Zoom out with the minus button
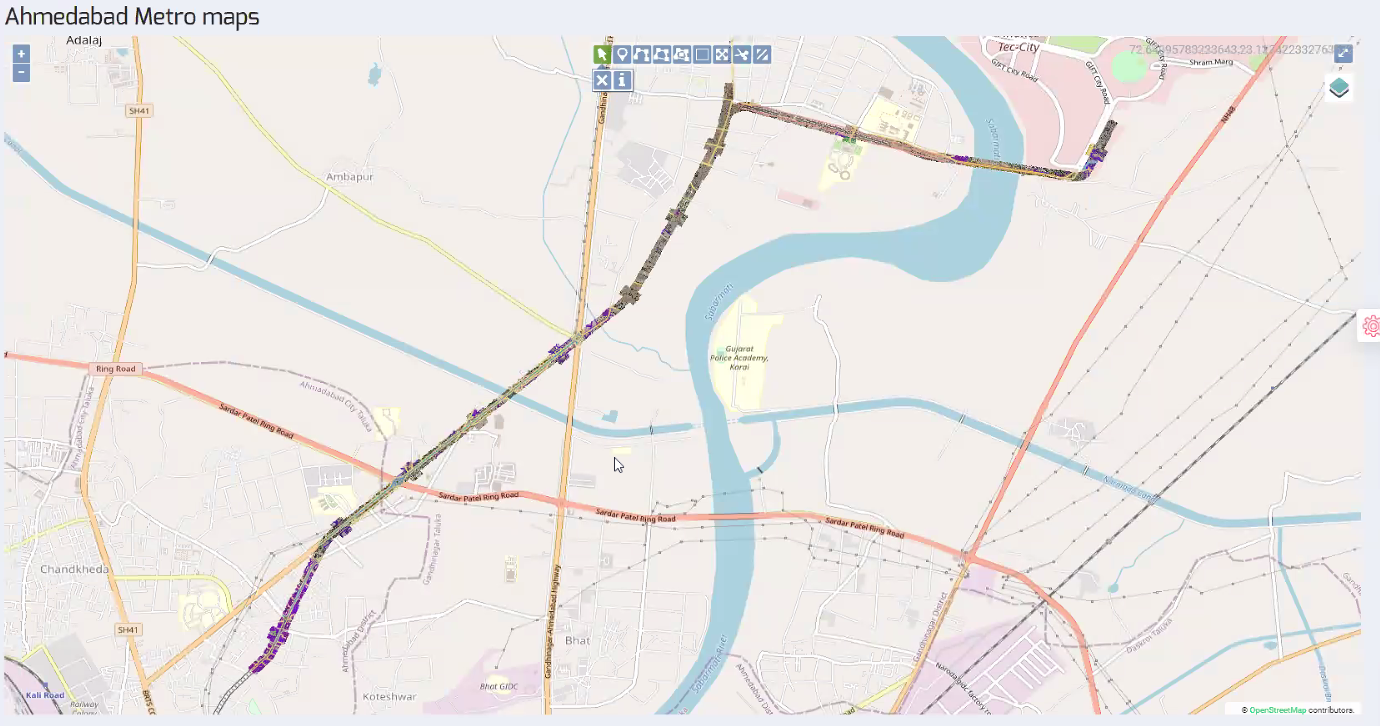This screenshot has height=726, width=1380. coord(21,73)
